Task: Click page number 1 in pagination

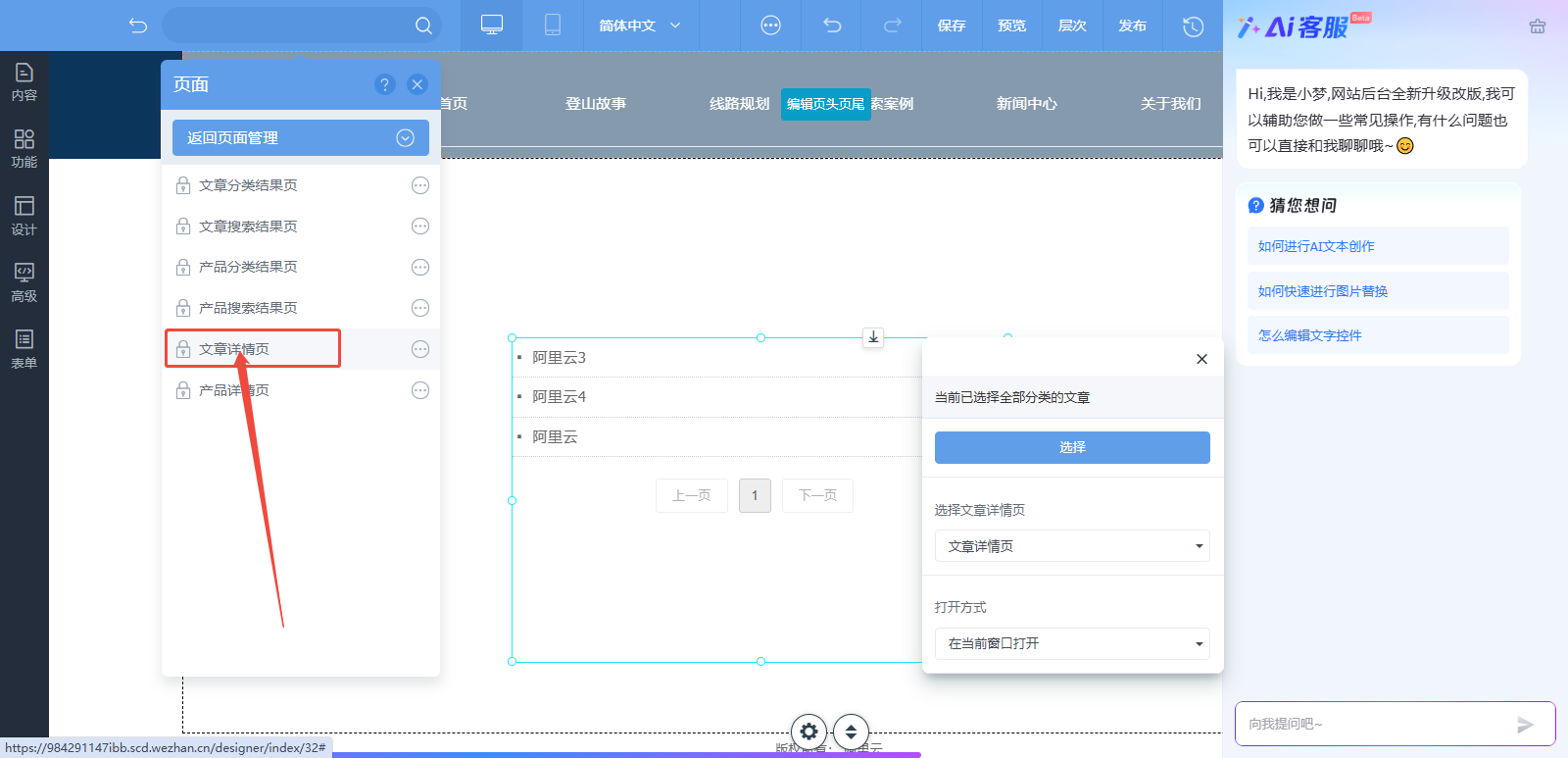Action: pos(755,495)
